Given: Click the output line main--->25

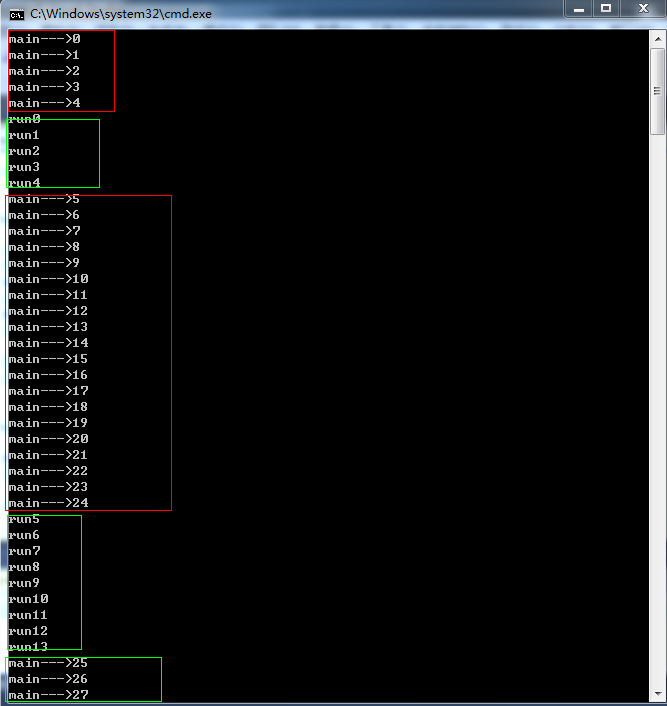Looking at the screenshot, I should (x=48, y=663).
